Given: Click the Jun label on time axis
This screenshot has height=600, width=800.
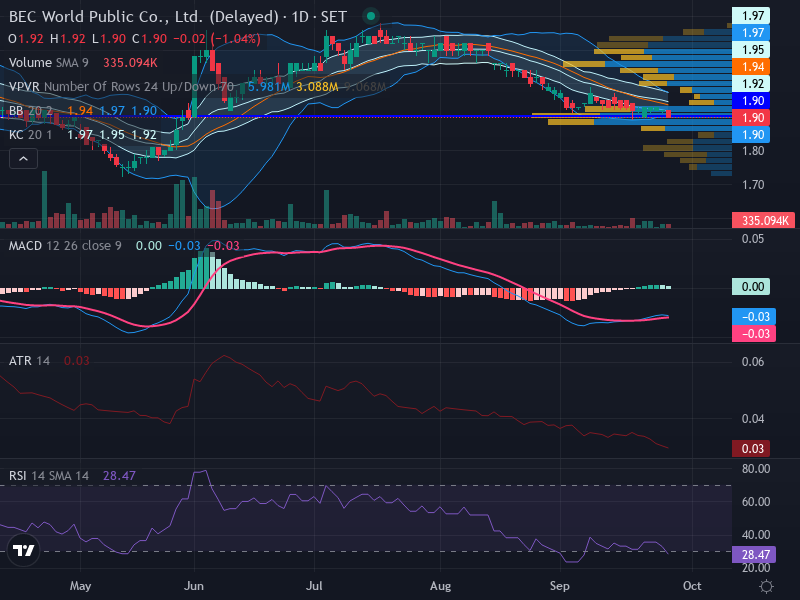Looking at the screenshot, I should (x=194, y=586).
